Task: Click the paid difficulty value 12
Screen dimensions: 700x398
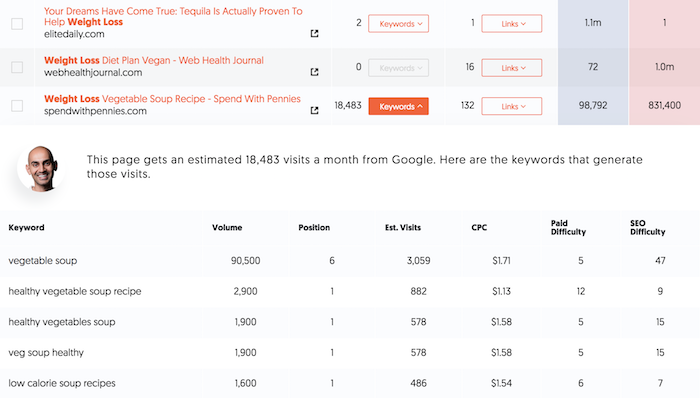Action: pos(580,291)
